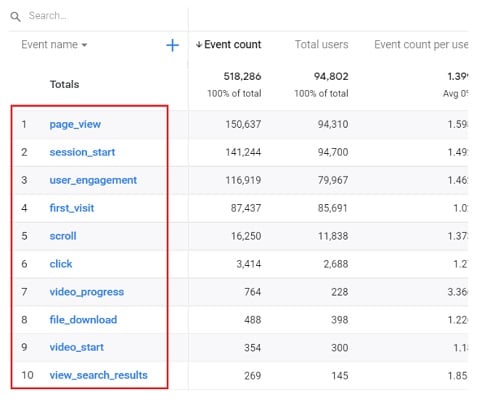
Task: Add a dimension with the plus icon
Action: click(172, 45)
